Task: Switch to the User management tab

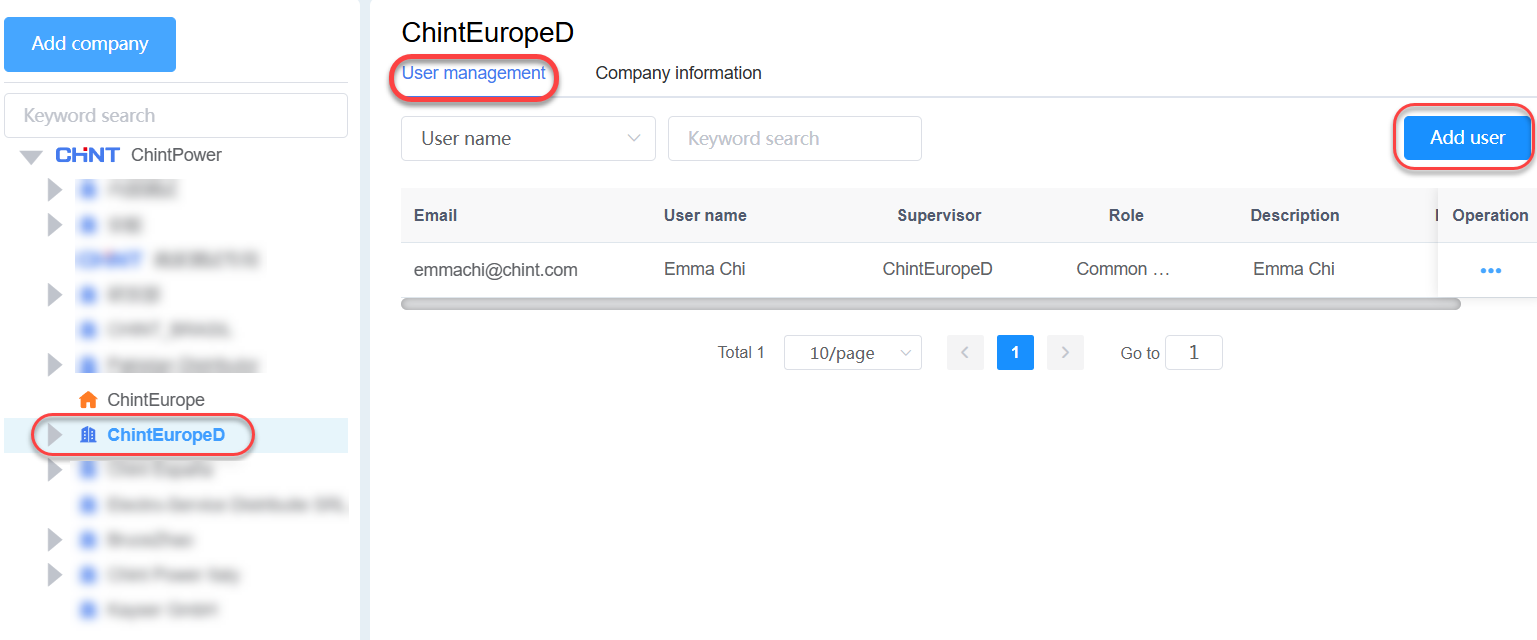Action: click(x=474, y=73)
